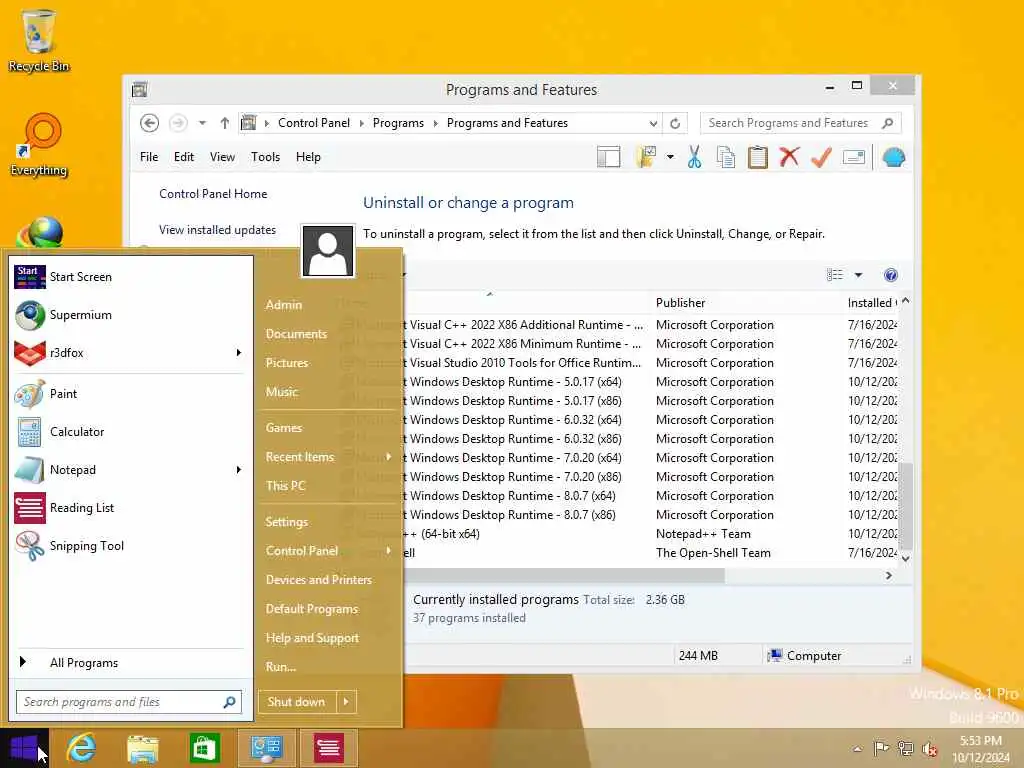Viewport: 1024px width, 768px height.
Task: Open the recent locations dropdown arrow
Action: coord(202,123)
